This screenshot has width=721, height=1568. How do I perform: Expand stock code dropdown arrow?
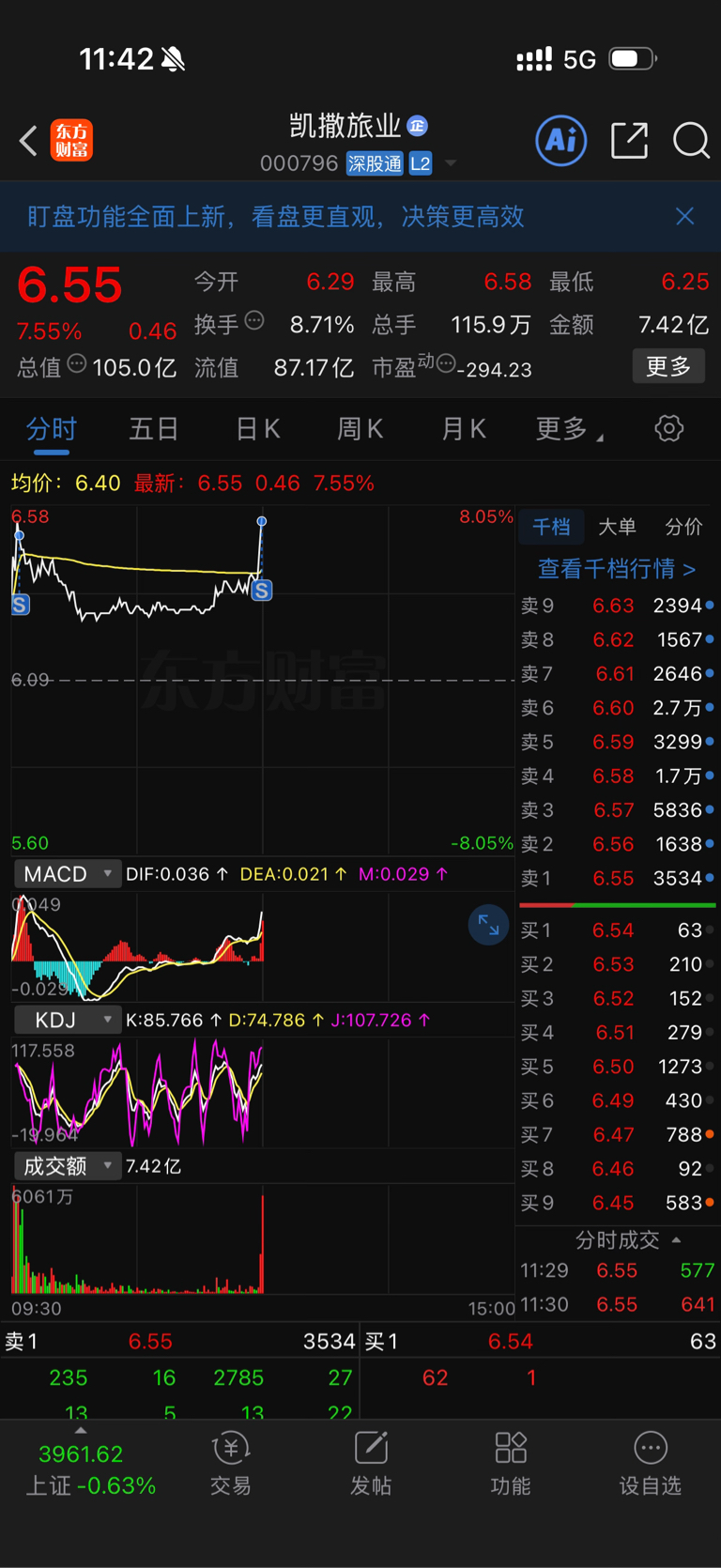click(x=451, y=163)
